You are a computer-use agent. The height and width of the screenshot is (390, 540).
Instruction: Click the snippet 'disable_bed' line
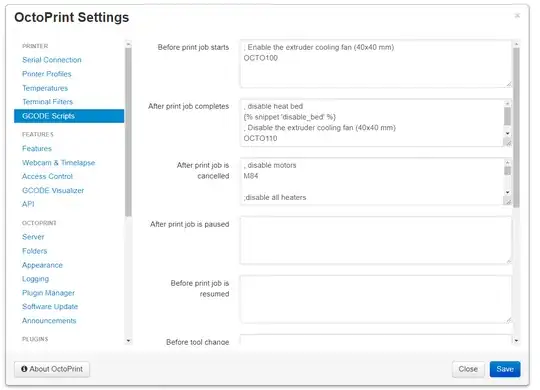tap(290, 117)
